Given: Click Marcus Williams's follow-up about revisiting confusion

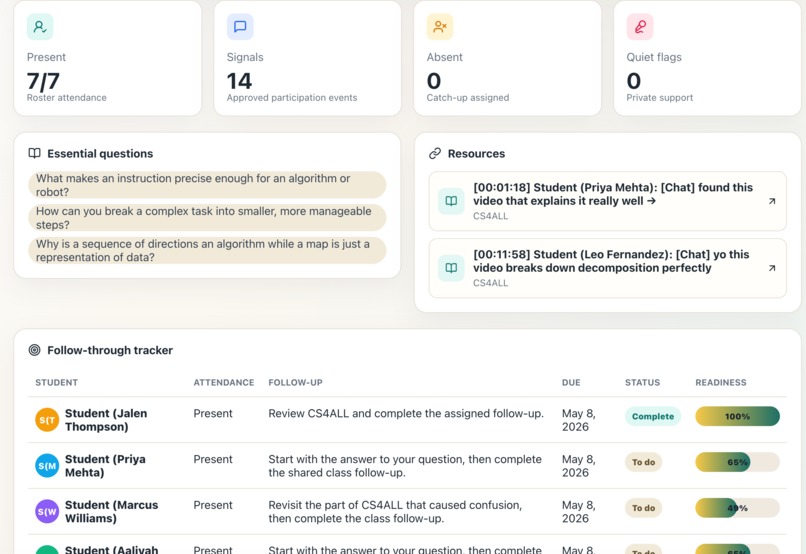Looking at the screenshot, I should (395, 511).
